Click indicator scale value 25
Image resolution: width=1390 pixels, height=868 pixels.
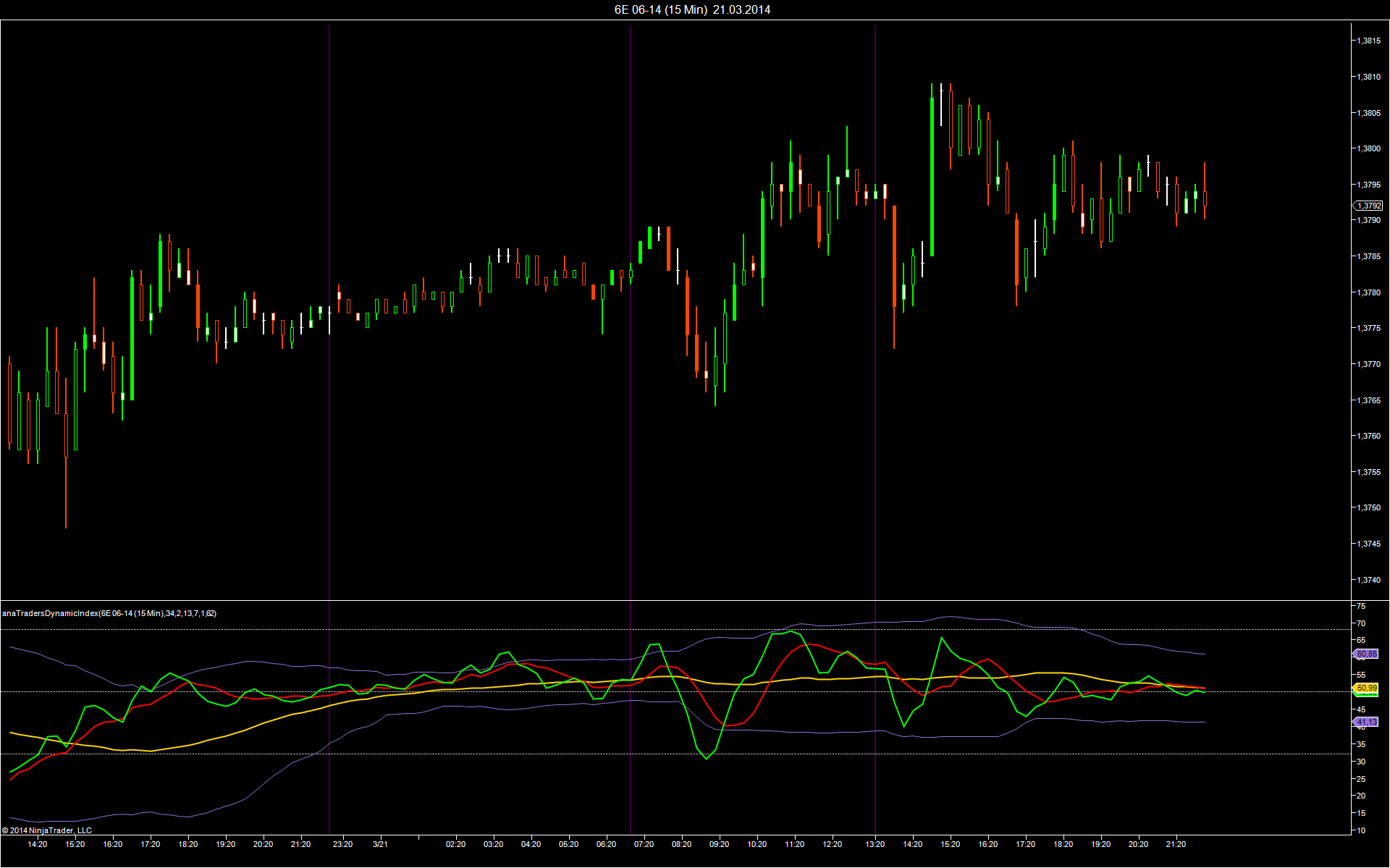coord(1361,779)
